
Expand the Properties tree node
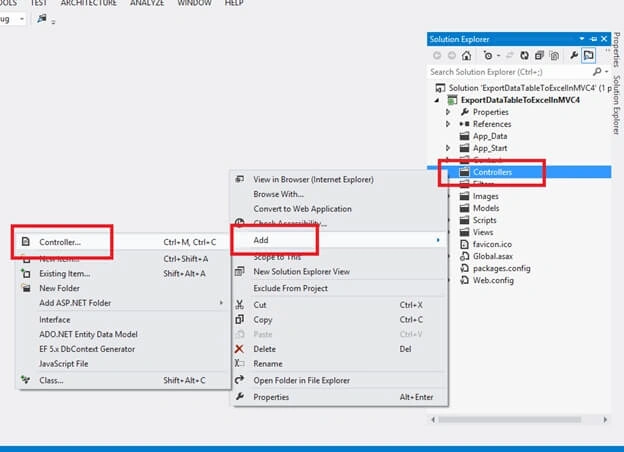point(448,112)
